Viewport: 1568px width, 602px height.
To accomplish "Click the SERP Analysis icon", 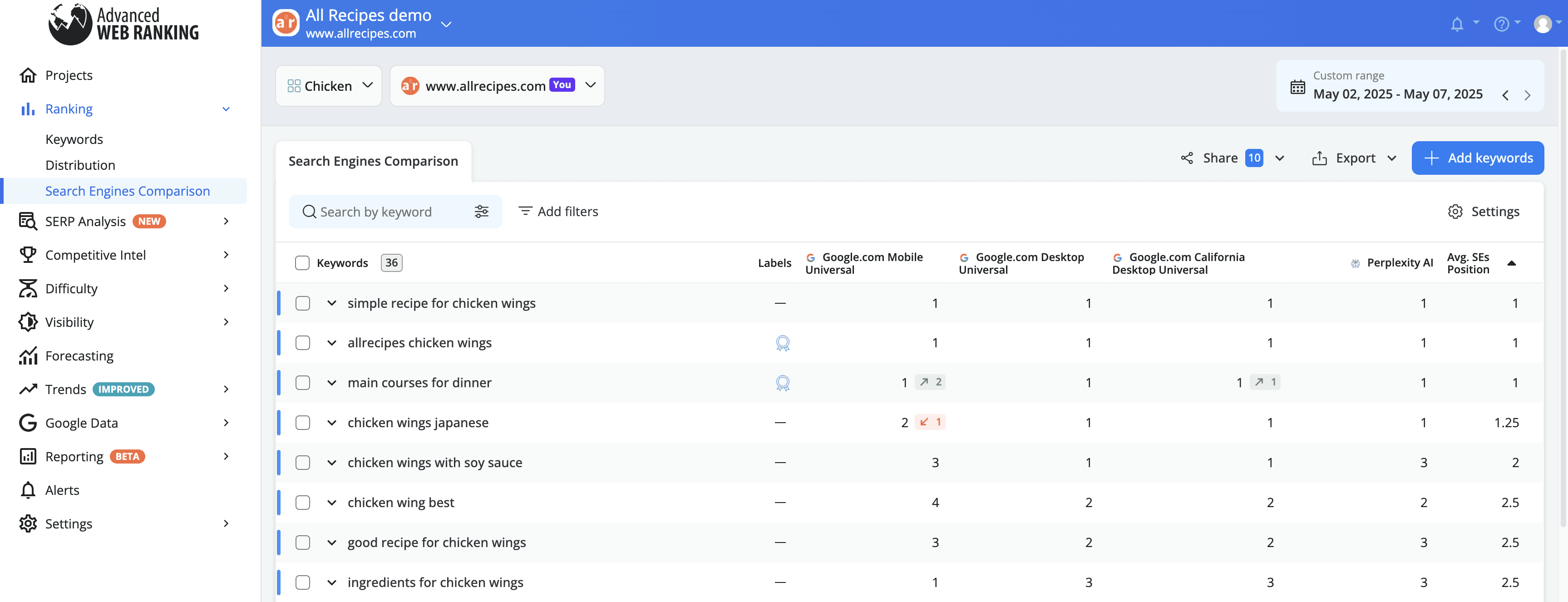I will click(27, 221).
